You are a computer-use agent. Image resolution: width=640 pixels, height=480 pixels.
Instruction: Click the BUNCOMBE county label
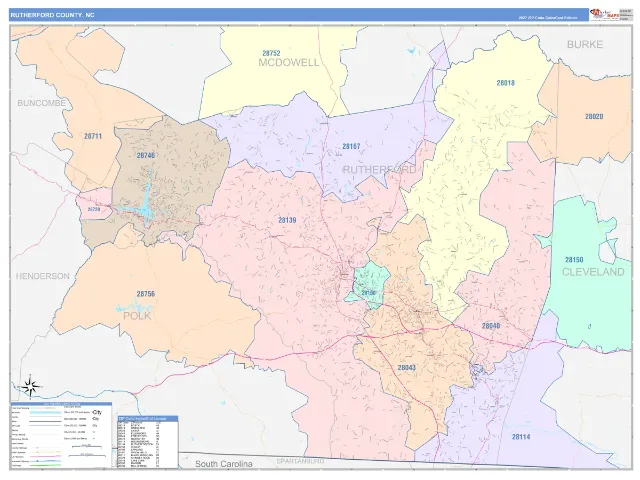(x=42, y=103)
